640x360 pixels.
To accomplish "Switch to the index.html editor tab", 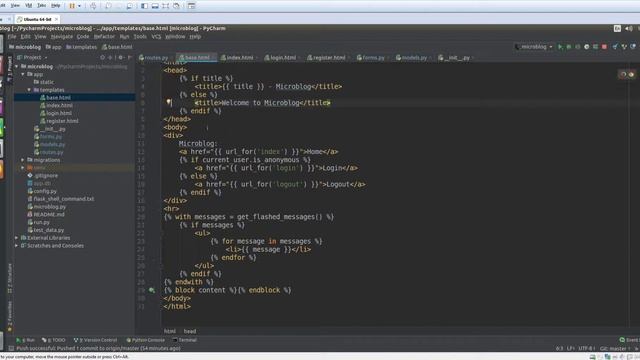I will pos(239,58).
